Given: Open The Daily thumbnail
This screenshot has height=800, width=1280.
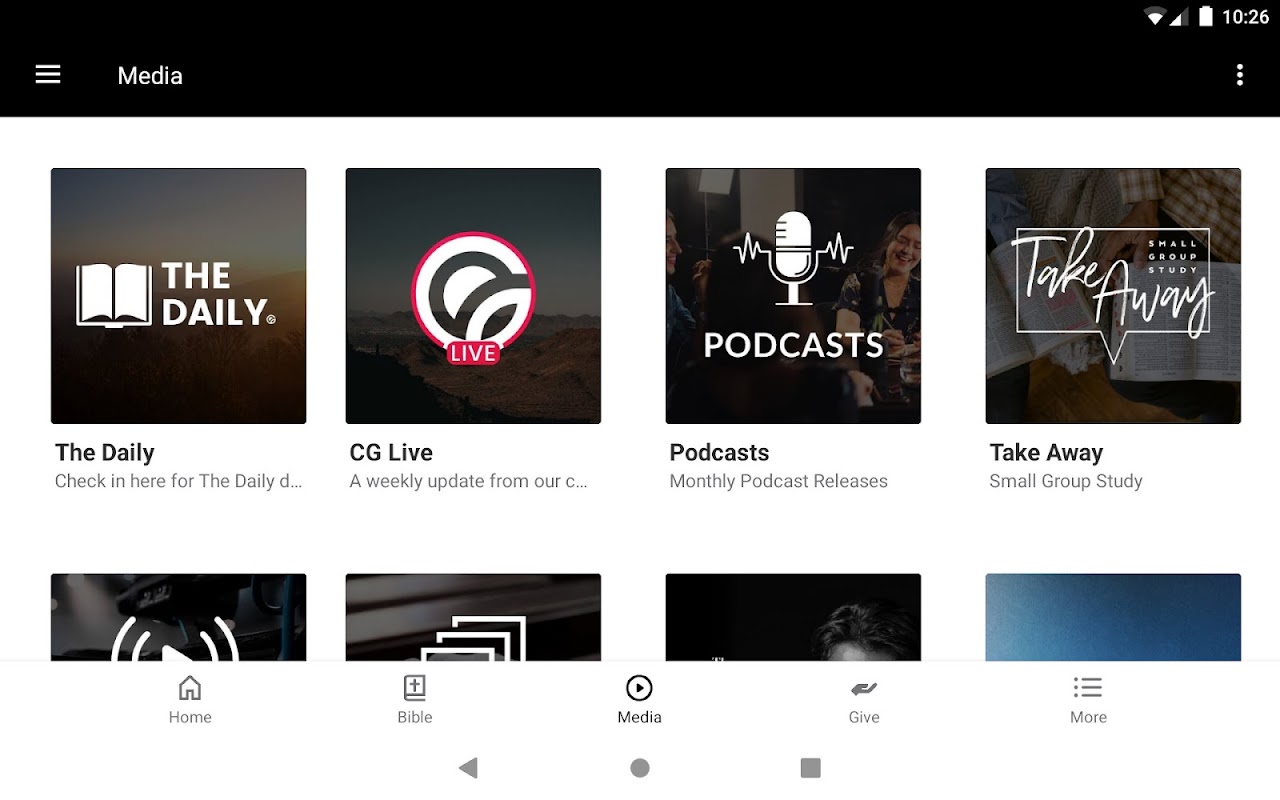Looking at the screenshot, I should click(x=179, y=296).
